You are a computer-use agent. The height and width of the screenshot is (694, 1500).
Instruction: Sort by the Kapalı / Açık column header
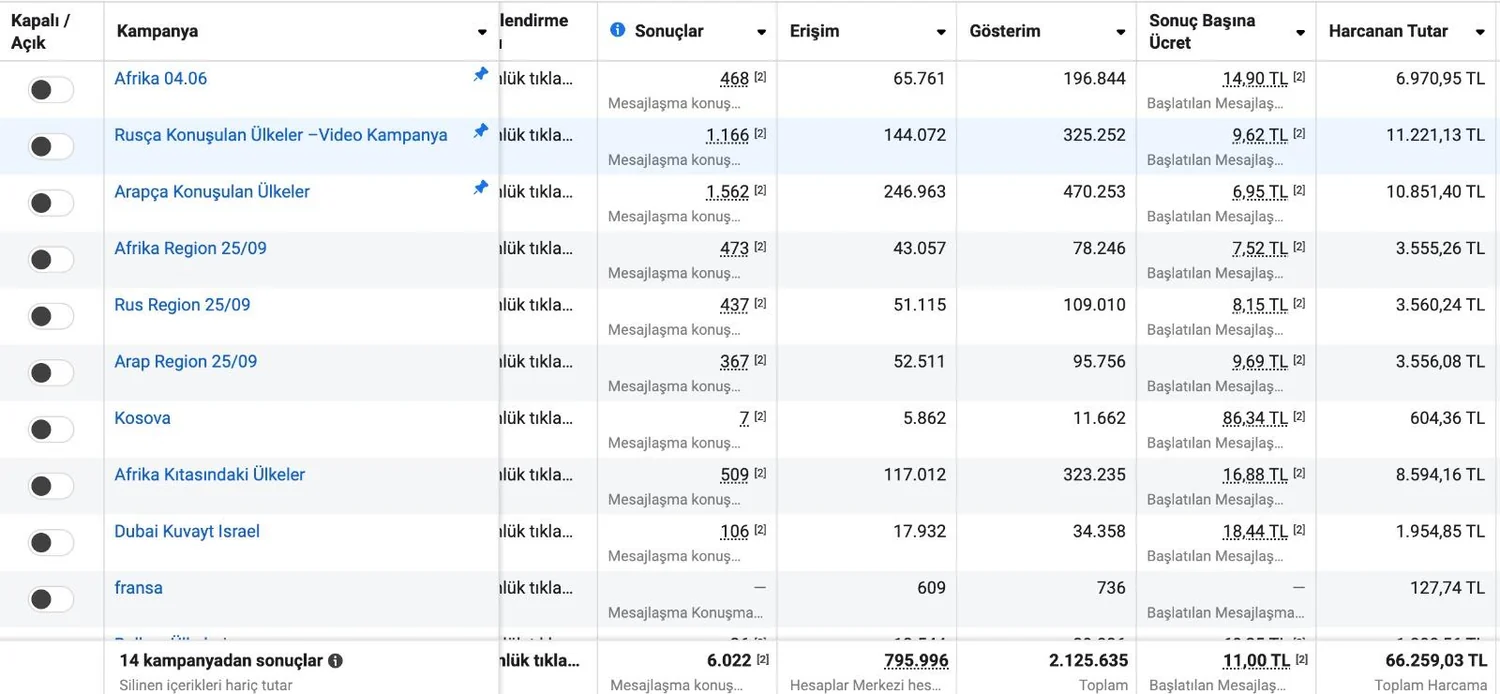coord(40,31)
